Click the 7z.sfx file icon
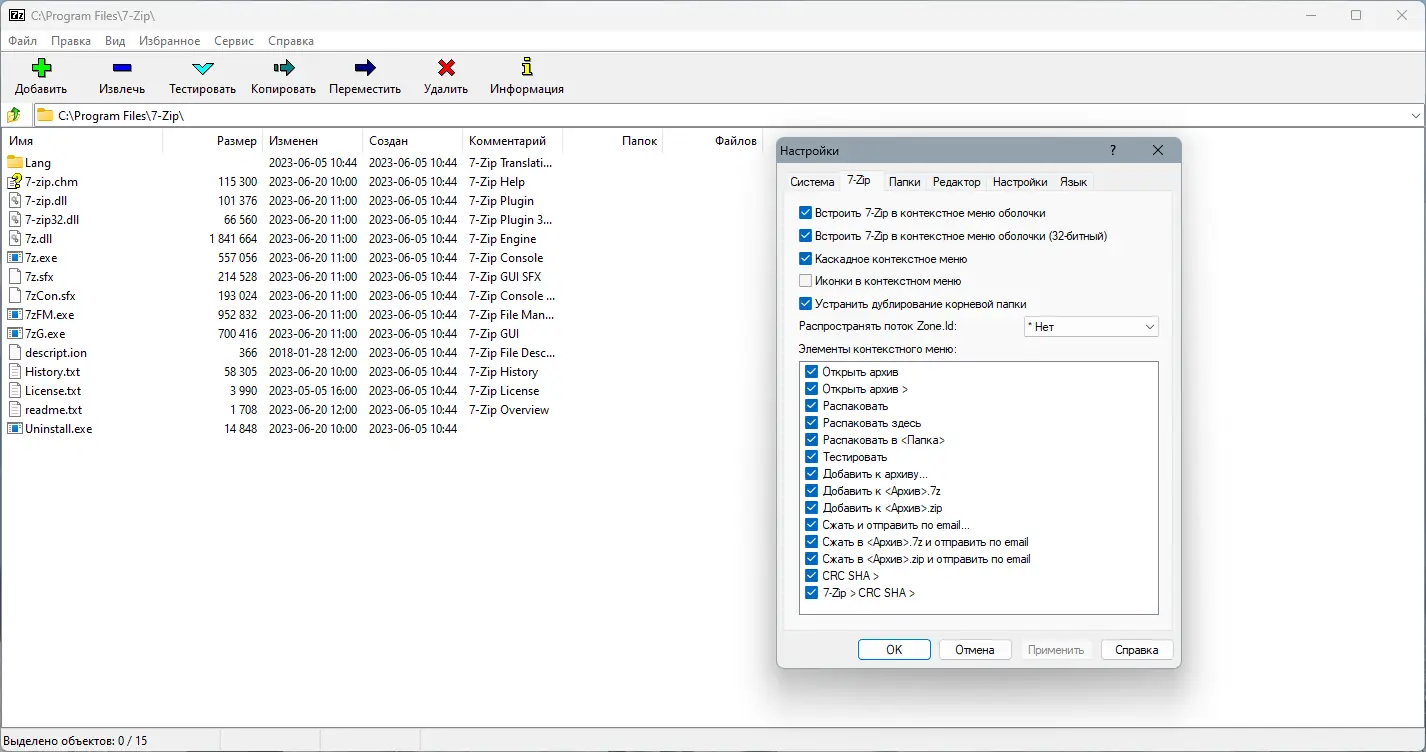Screen dimensions: 1426x752 [15, 276]
